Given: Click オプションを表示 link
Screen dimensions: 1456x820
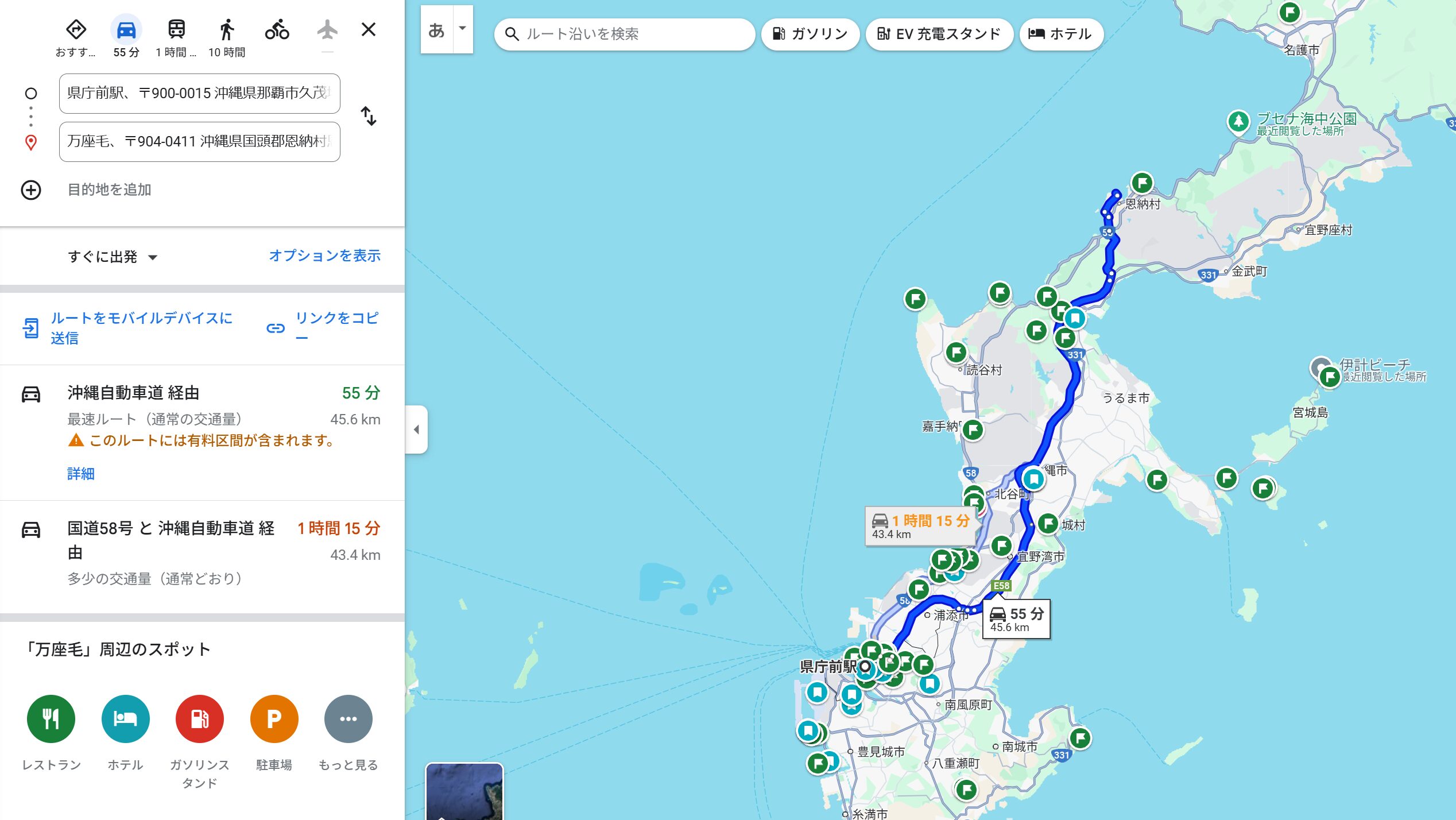Looking at the screenshot, I should point(324,256).
